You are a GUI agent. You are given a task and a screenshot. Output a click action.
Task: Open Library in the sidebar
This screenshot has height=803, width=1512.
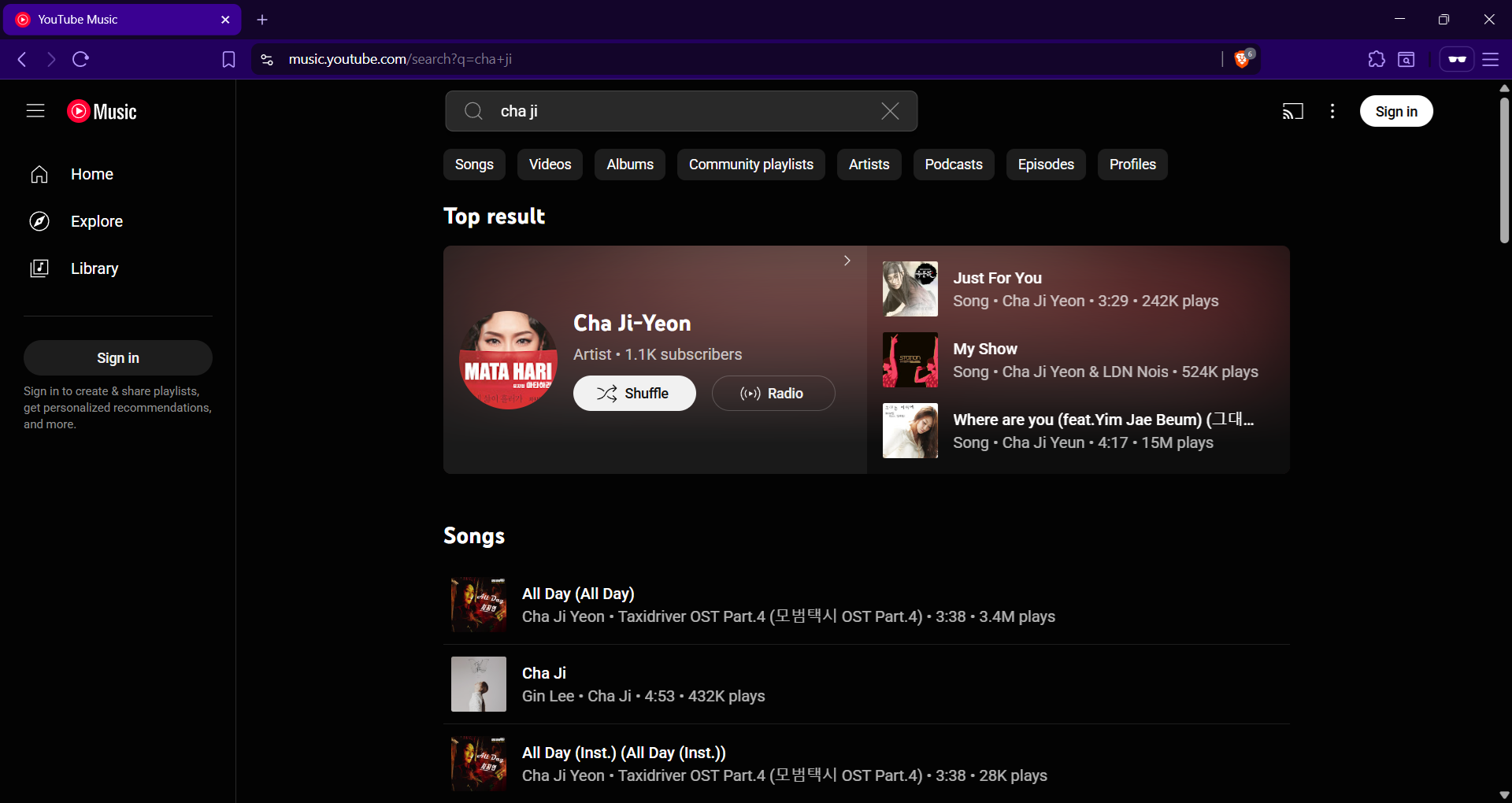coord(118,268)
